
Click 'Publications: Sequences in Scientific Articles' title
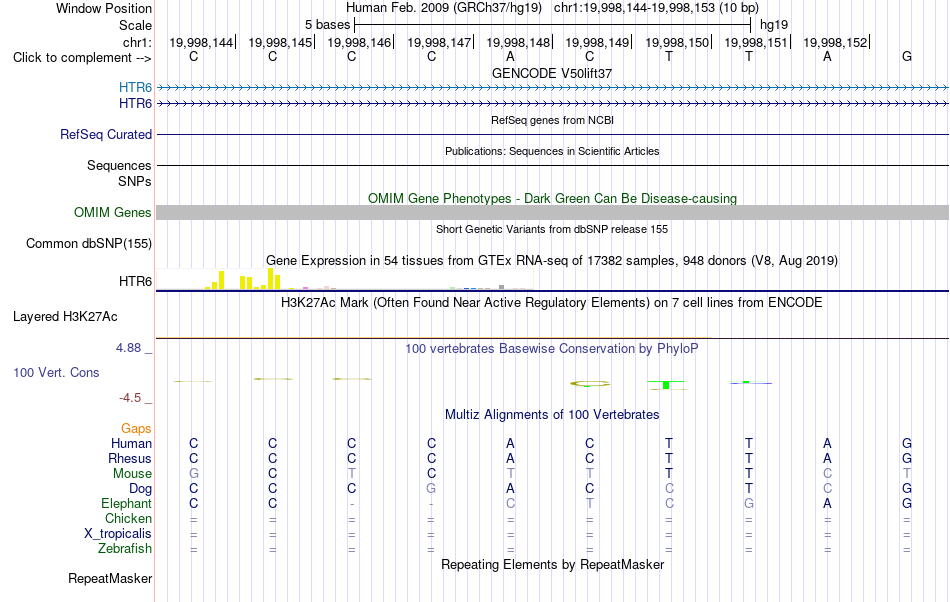[x=552, y=151]
